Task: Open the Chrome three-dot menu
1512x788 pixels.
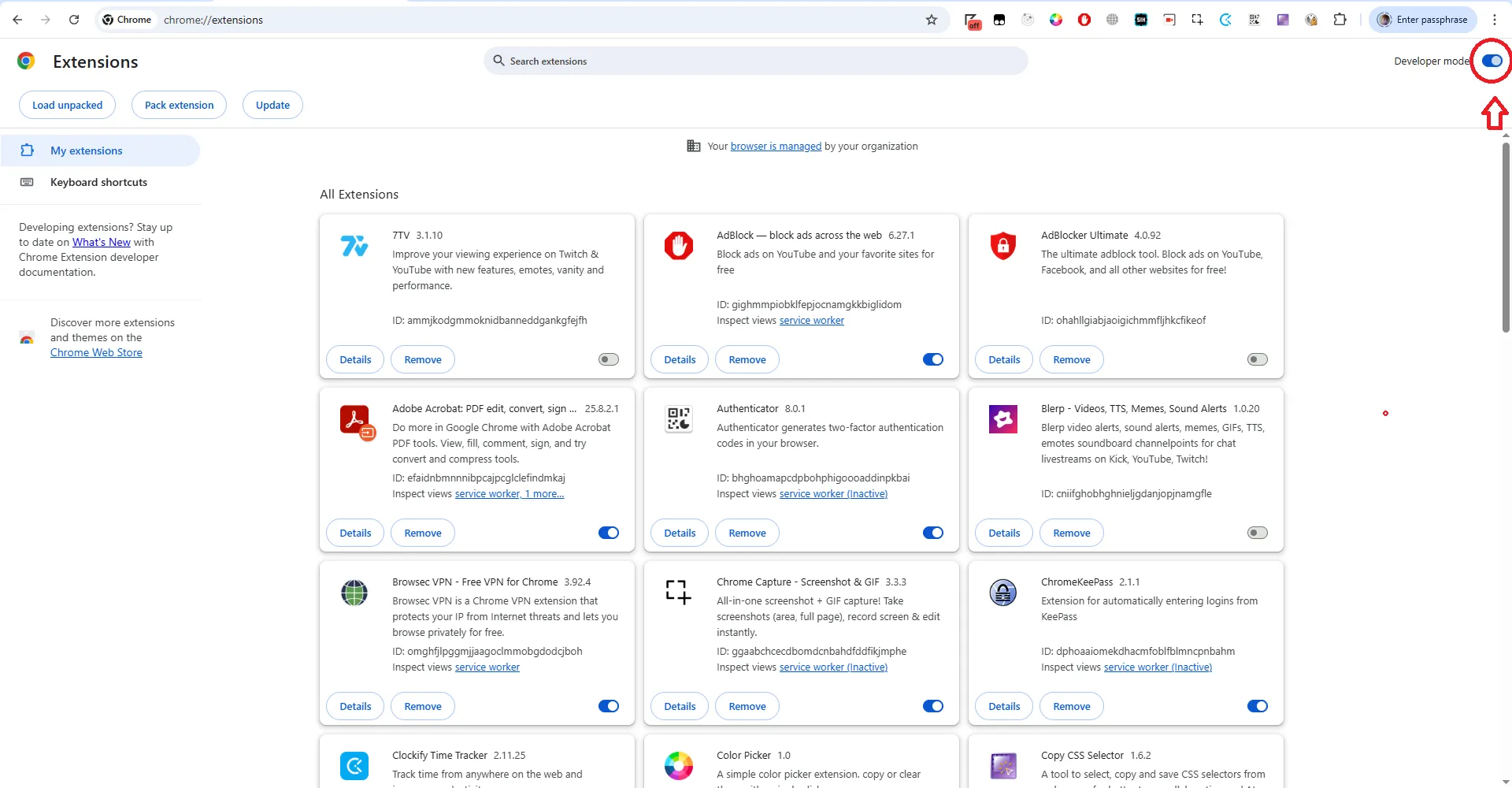Action: [1495, 20]
